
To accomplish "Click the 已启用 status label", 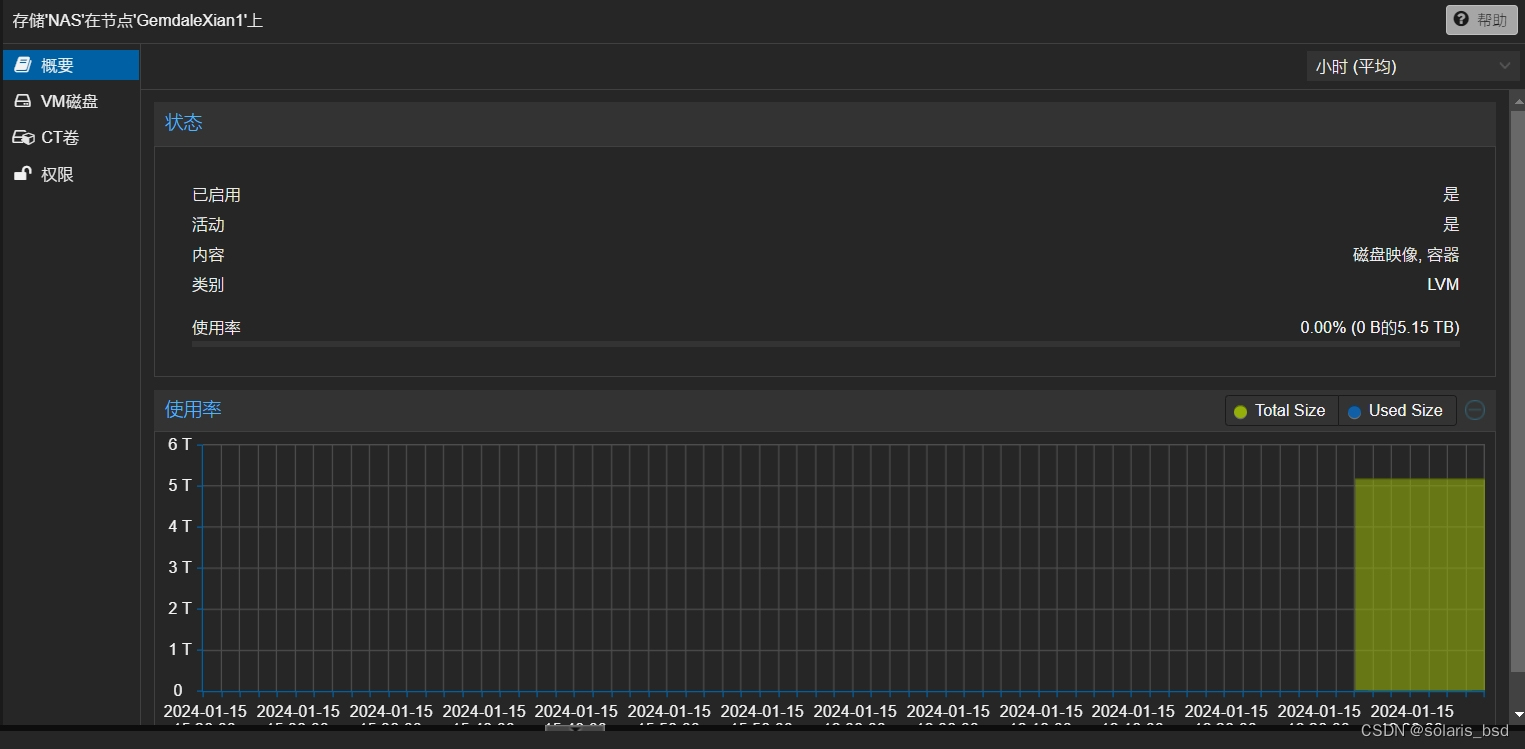I will coord(216,195).
